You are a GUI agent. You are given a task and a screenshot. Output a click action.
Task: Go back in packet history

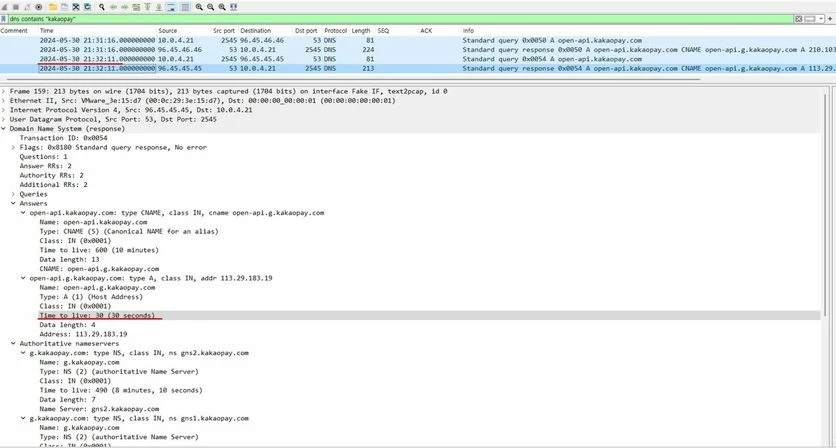coord(114,7)
